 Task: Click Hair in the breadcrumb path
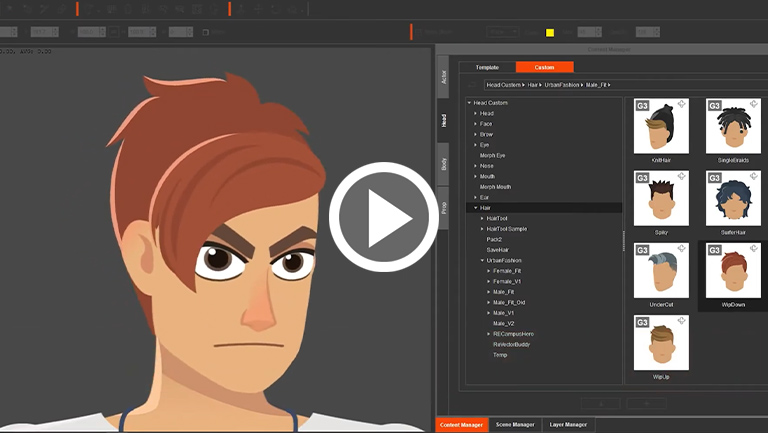pos(532,85)
